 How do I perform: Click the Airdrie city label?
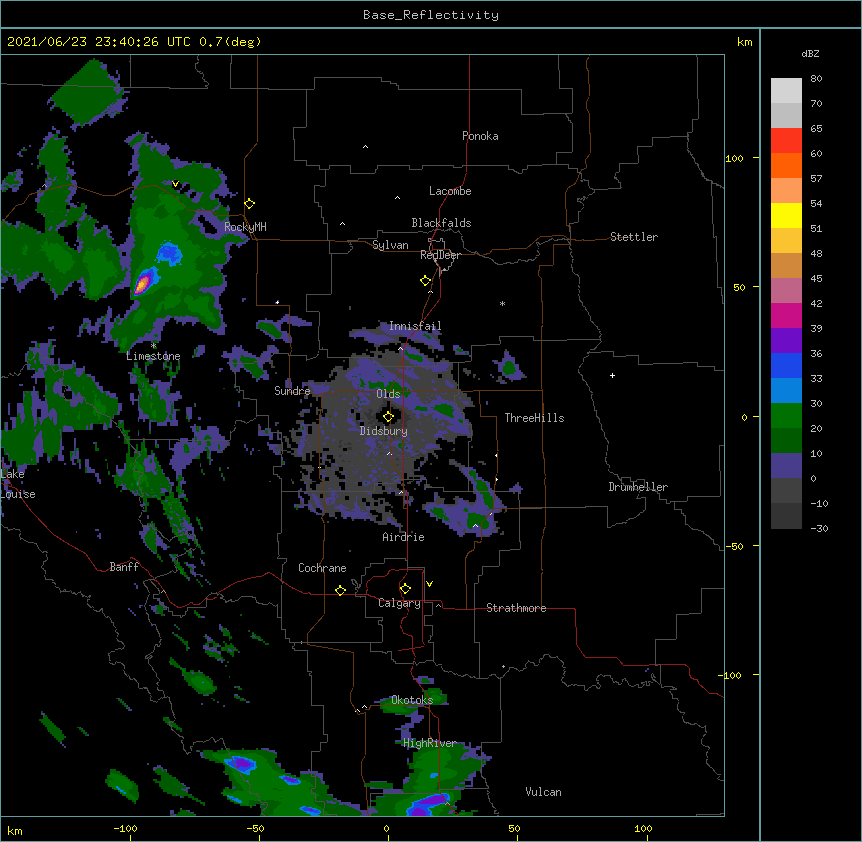pyautogui.click(x=404, y=537)
